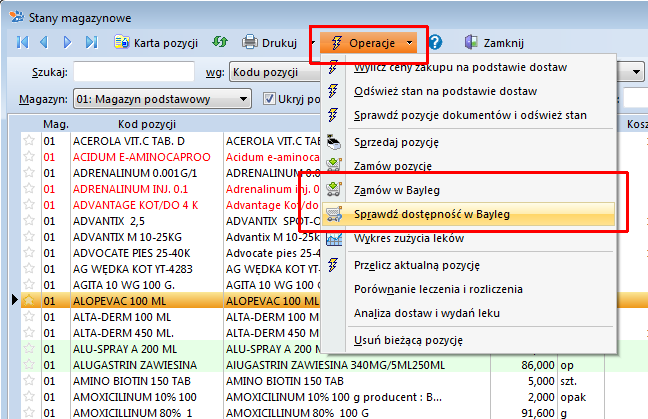Select the ALTA-DERM 450 ML. row
This screenshot has height=419, width=648.
point(123,333)
